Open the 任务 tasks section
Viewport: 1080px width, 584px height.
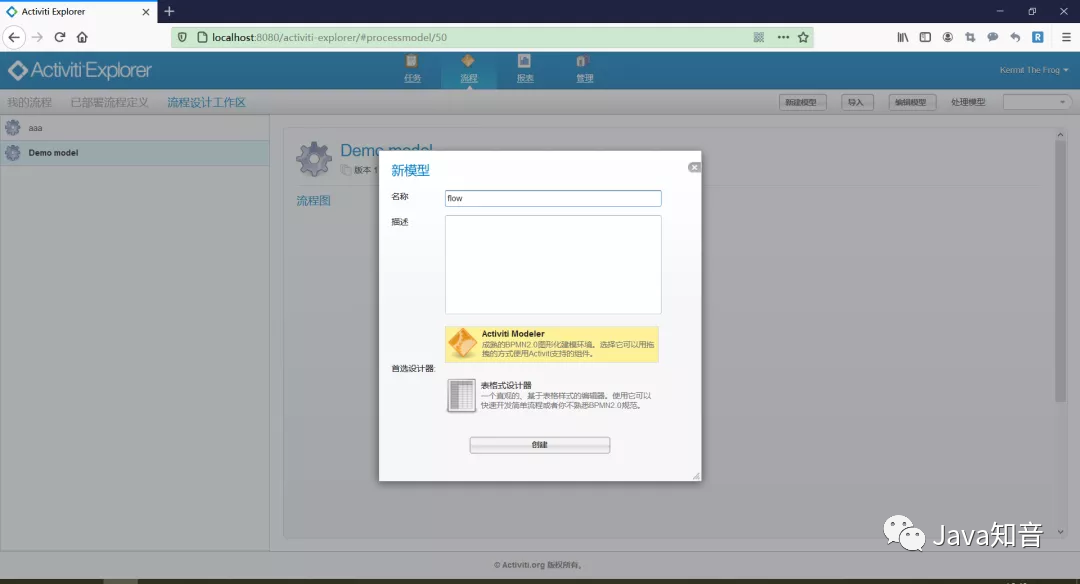pos(412,69)
